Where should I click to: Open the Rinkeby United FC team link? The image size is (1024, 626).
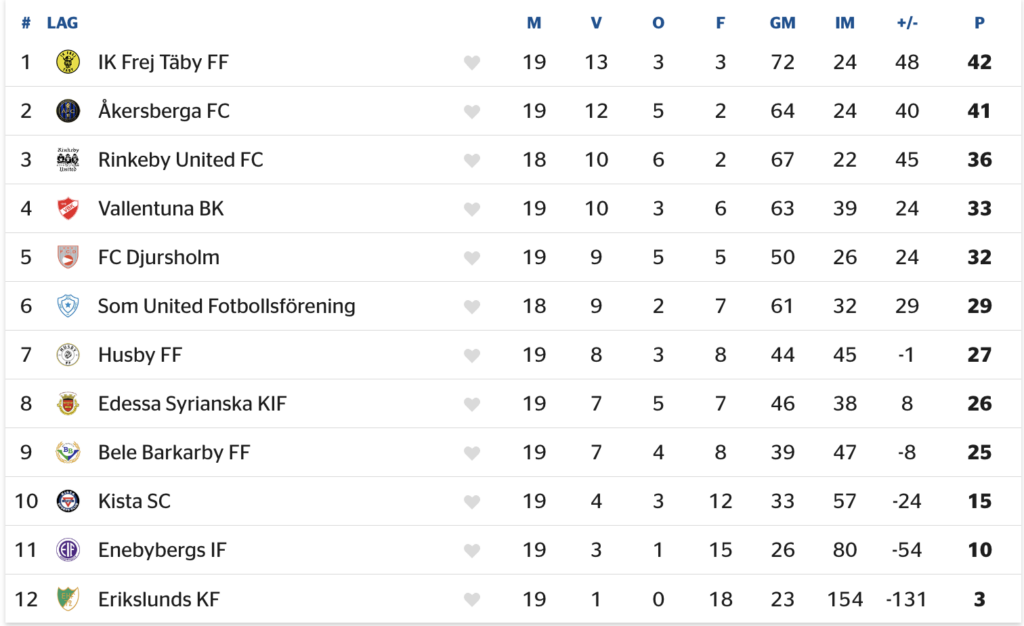[x=181, y=160]
